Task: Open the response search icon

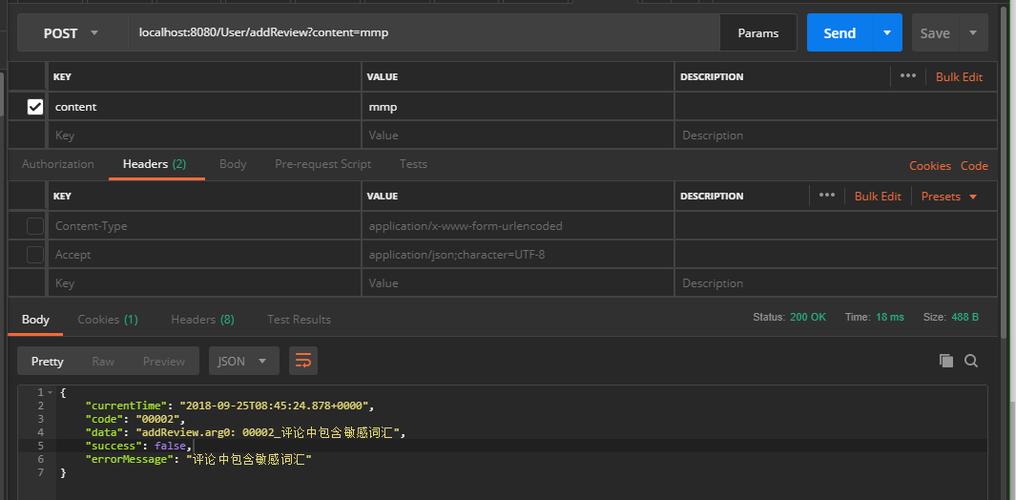Action: pos(971,361)
